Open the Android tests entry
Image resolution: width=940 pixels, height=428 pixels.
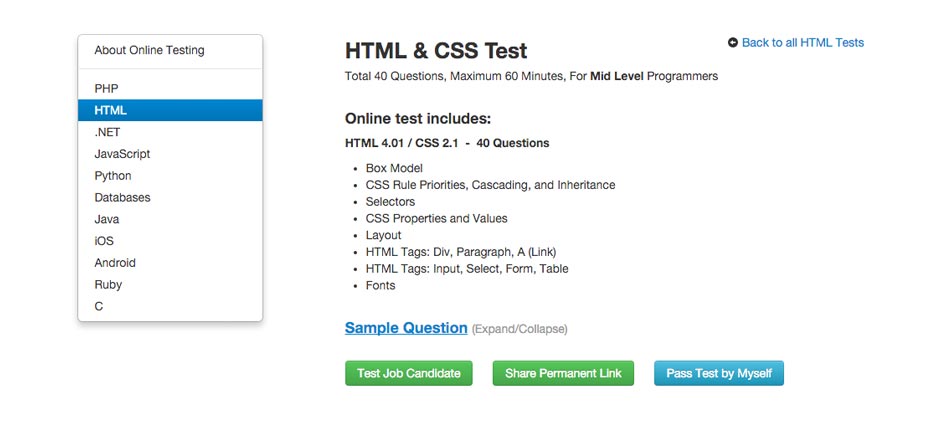coord(115,263)
